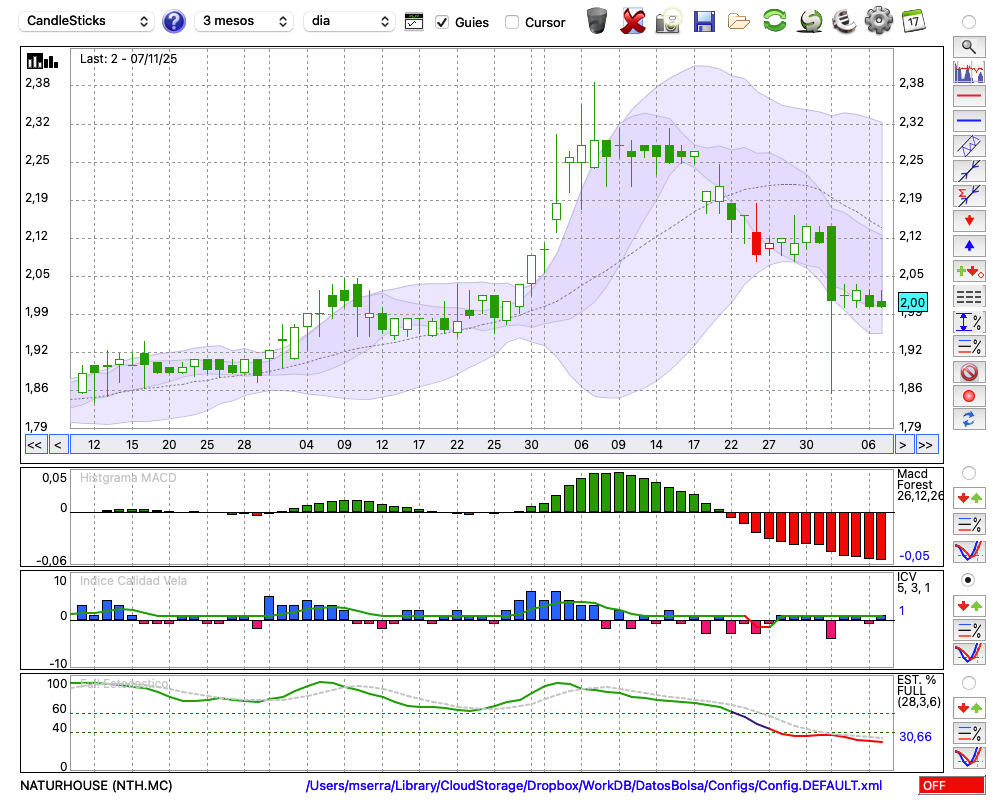Click the red prohibition sign icon
The height and width of the screenshot is (800, 1000).
point(969,371)
